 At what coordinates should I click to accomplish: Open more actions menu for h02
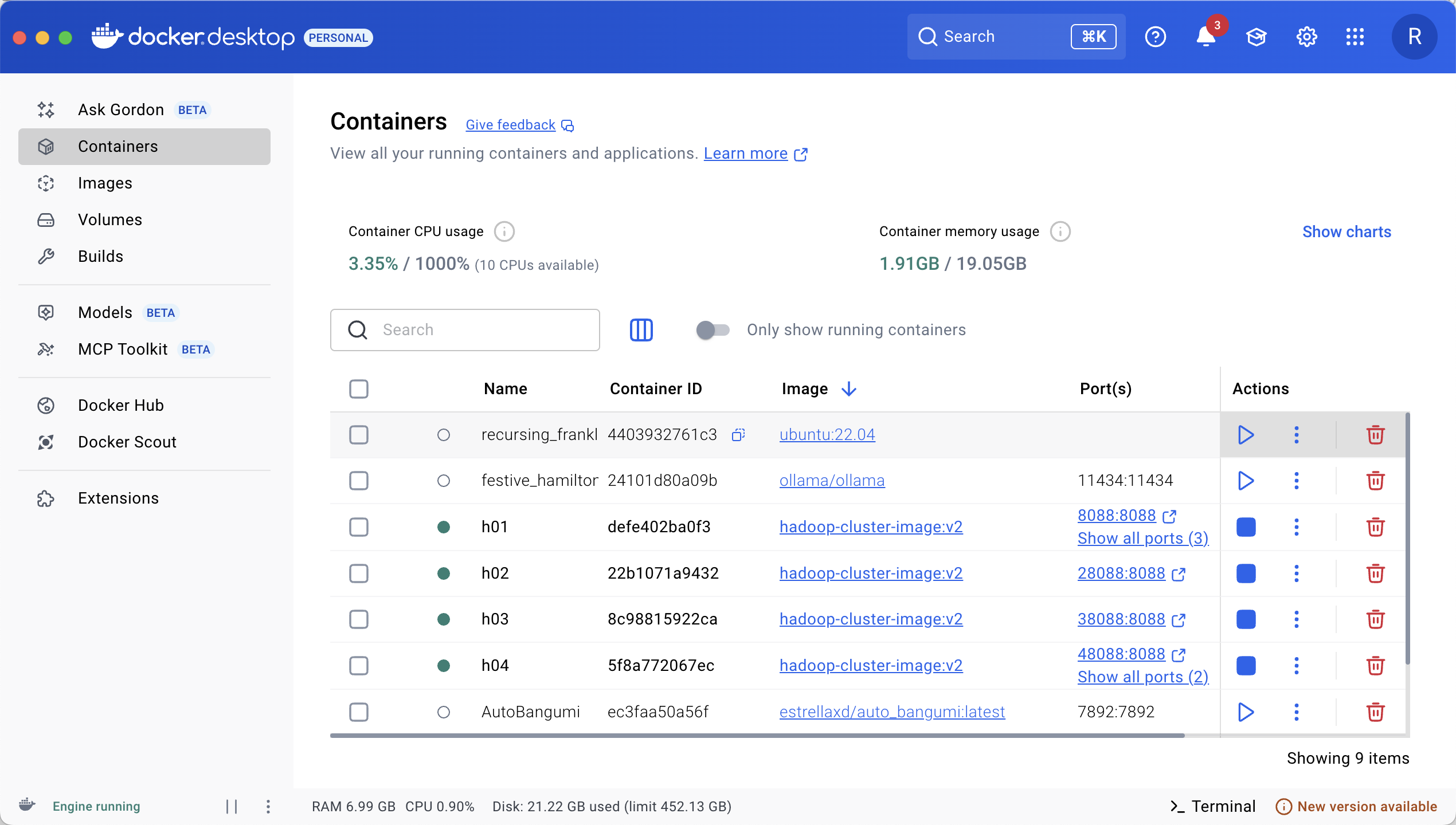pyautogui.click(x=1296, y=573)
